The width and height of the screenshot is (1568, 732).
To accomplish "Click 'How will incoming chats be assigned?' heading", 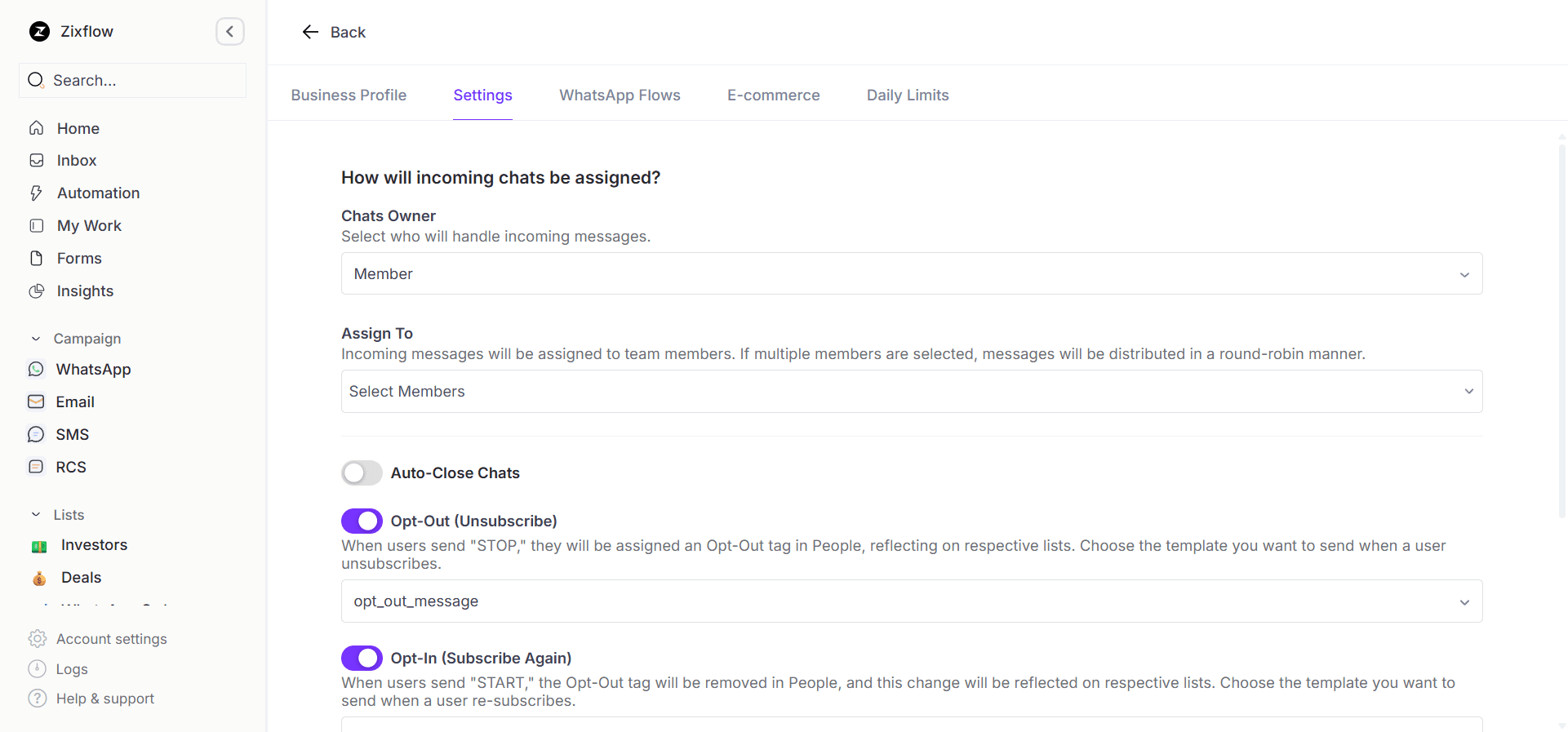I will click(x=500, y=178).
